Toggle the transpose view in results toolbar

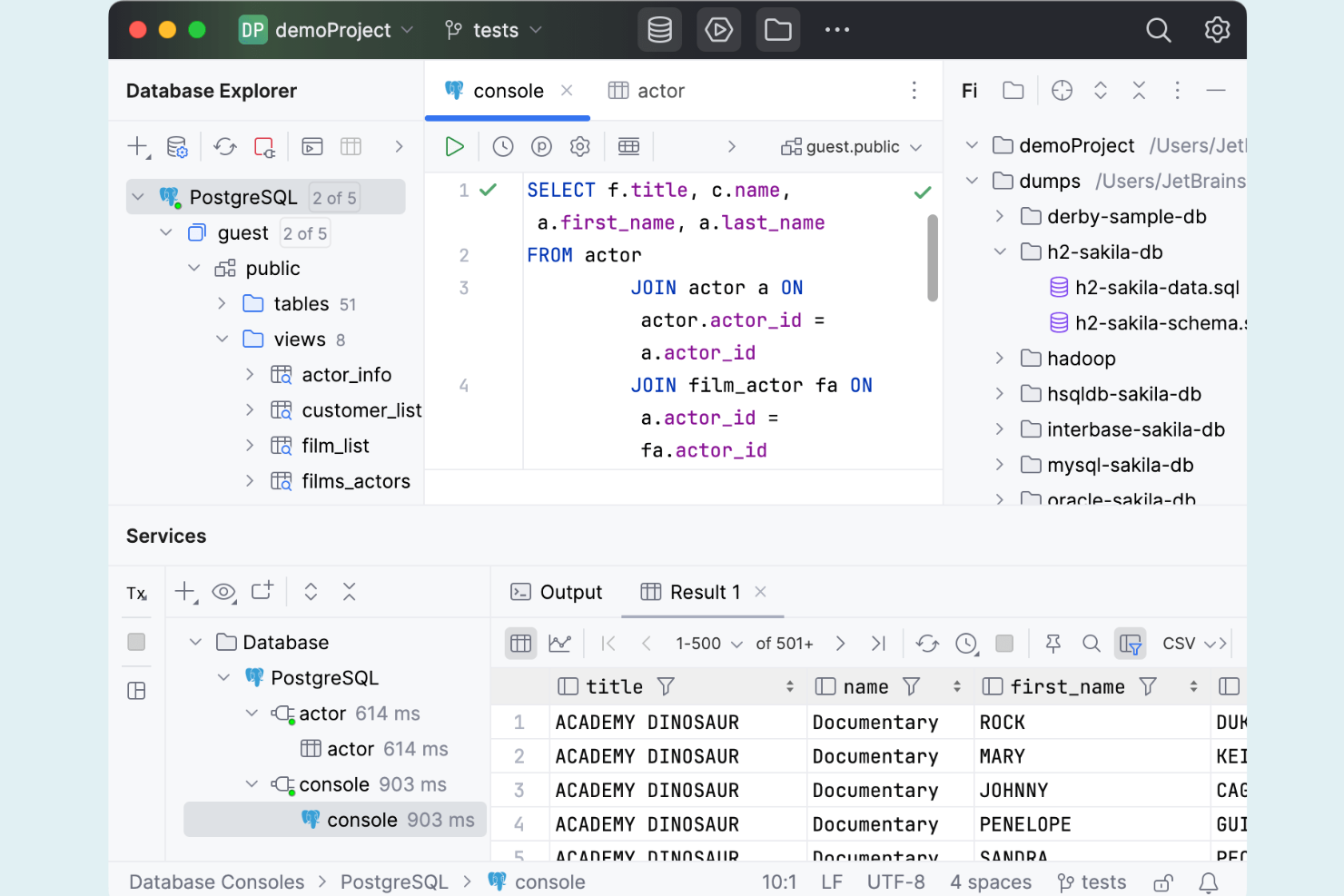1131,643
